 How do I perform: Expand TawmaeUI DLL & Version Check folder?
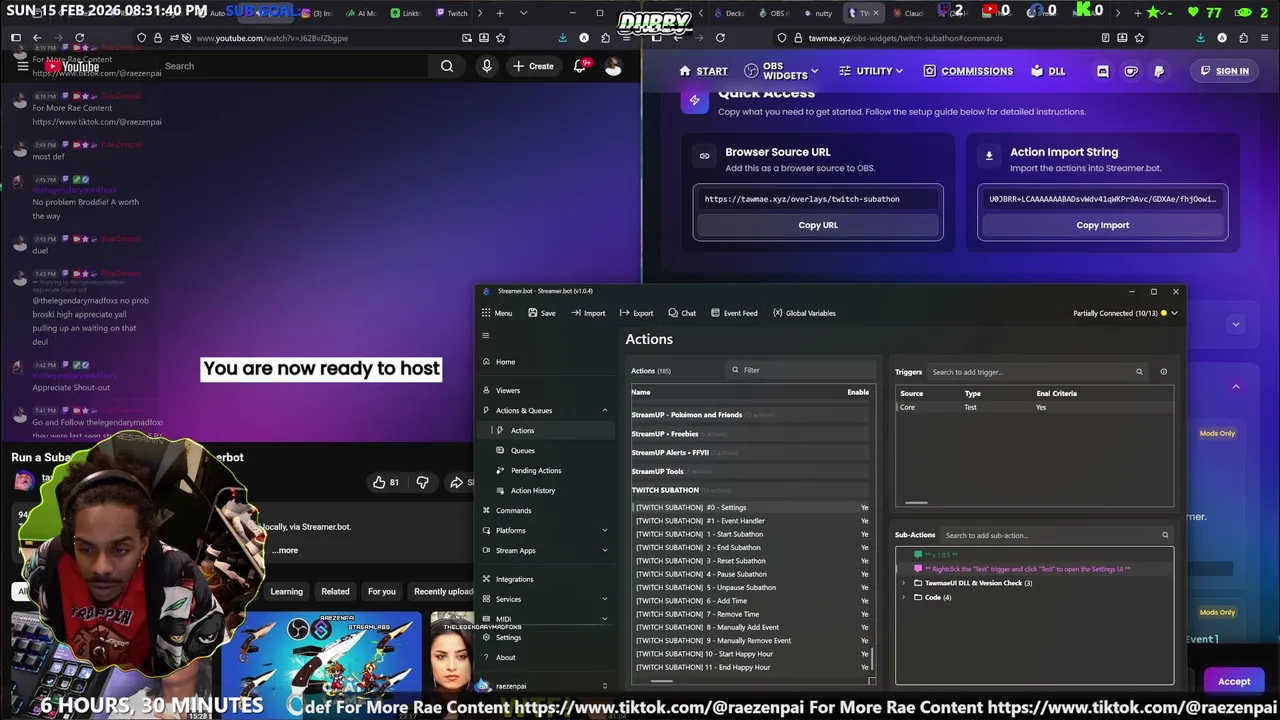click(x=904, y=583)
